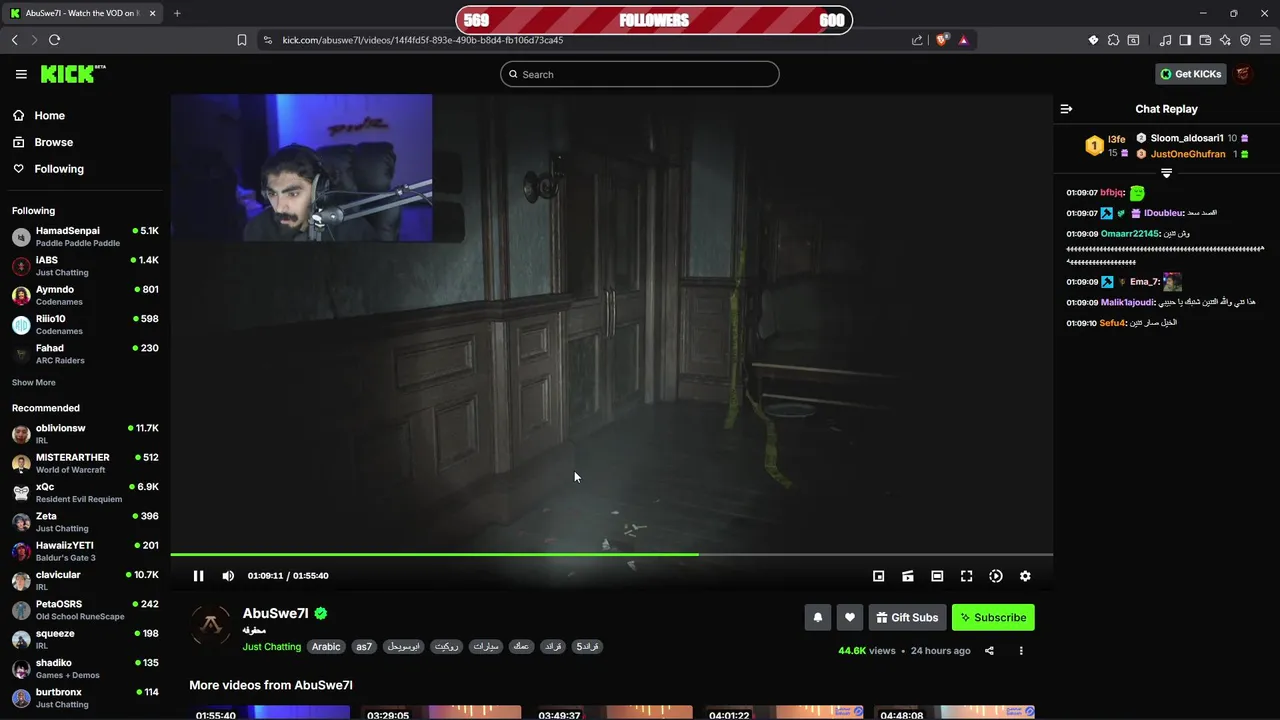Open browser main hamburger menu
This screenshot has width=1280, height=720.
[x=1265, y=40]
